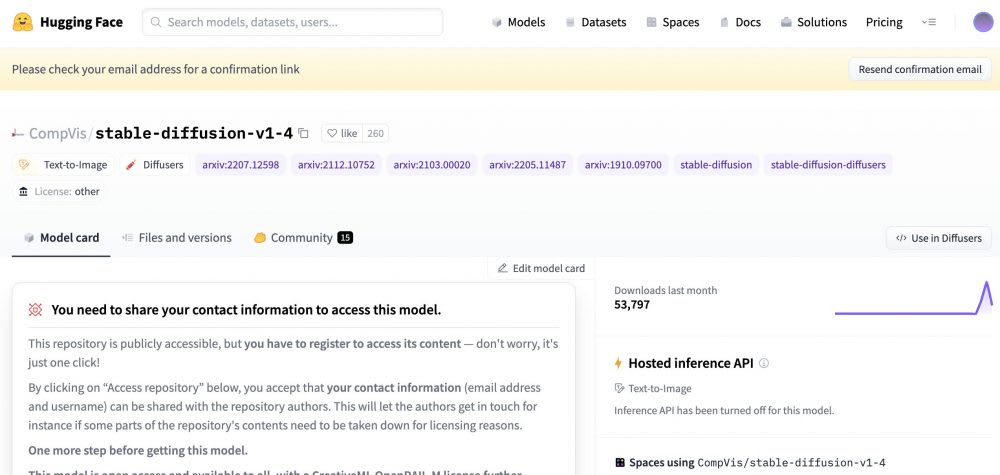
Task: Select the stable-diffusion tag
Action: (716, 164)
